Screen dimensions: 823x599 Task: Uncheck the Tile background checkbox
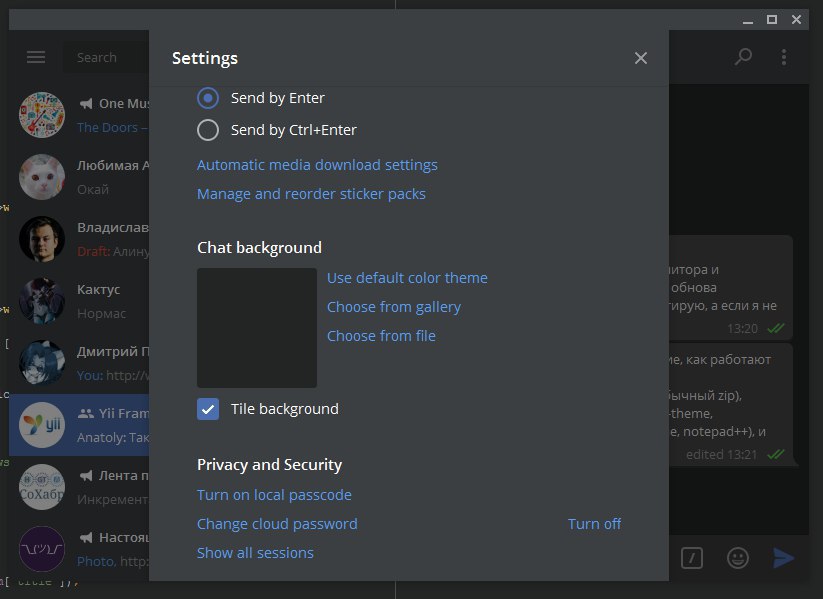pyautogui.click(x=208, y=408)
